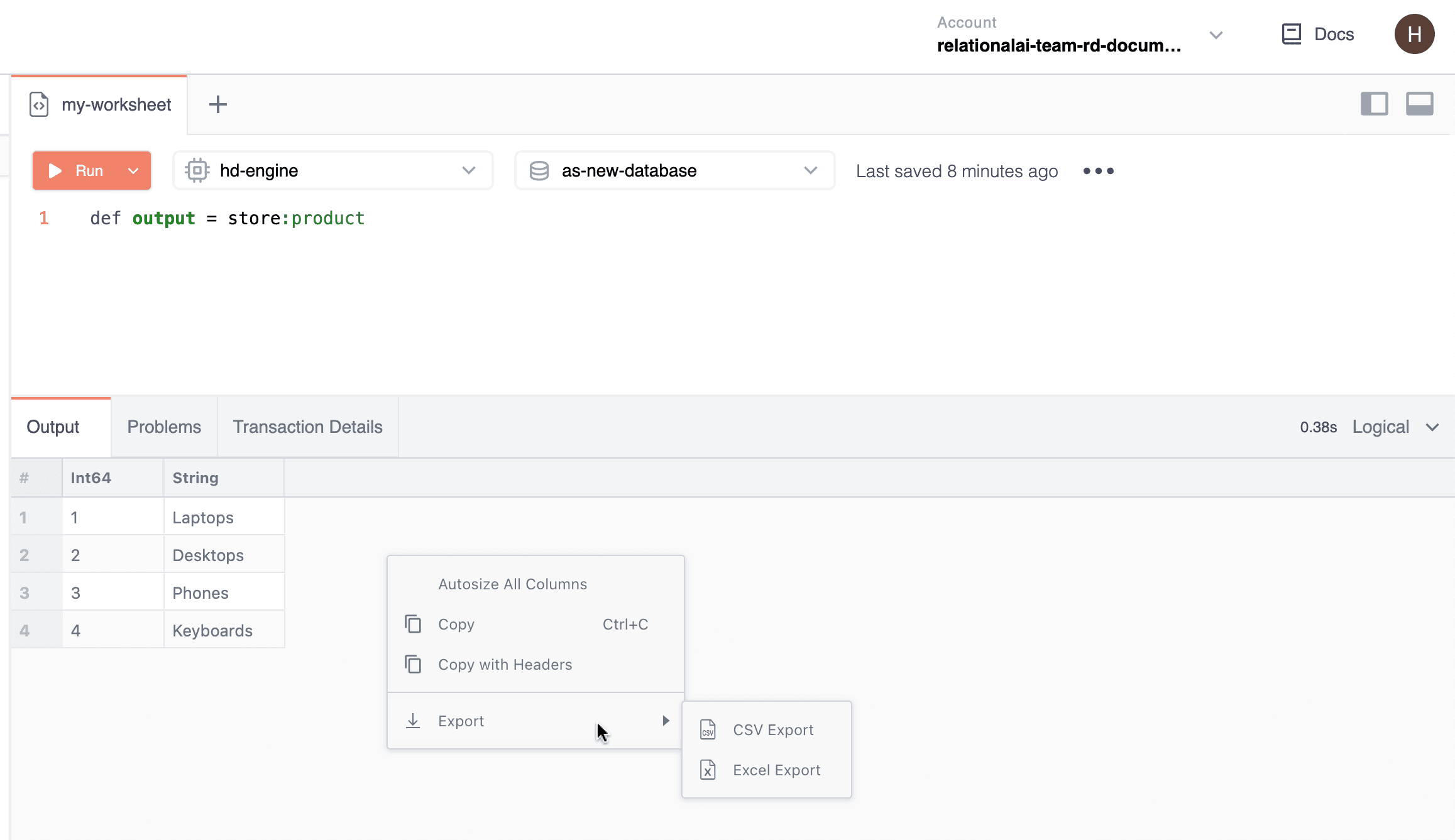
Task: Click the Copy icon in context menu
Action: point(413,625)
